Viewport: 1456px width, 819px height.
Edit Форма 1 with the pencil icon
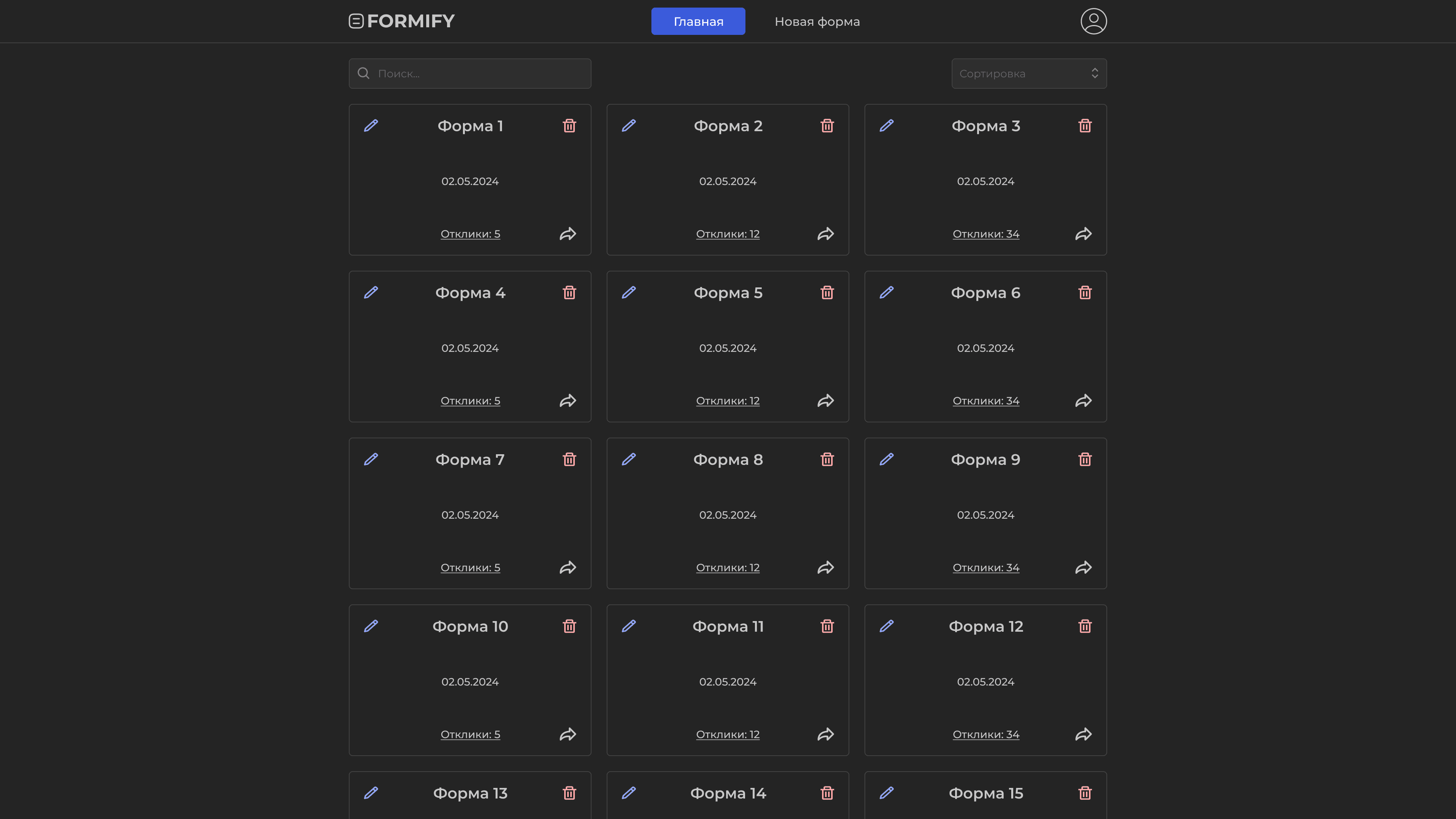[371, 126]
